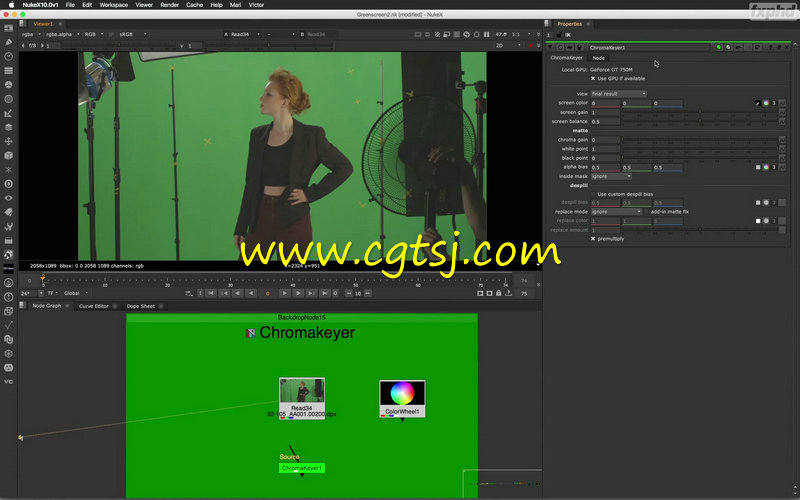Click the pause updating icon in viewer toolbar
800x500 pixels.
coord(486,34)
